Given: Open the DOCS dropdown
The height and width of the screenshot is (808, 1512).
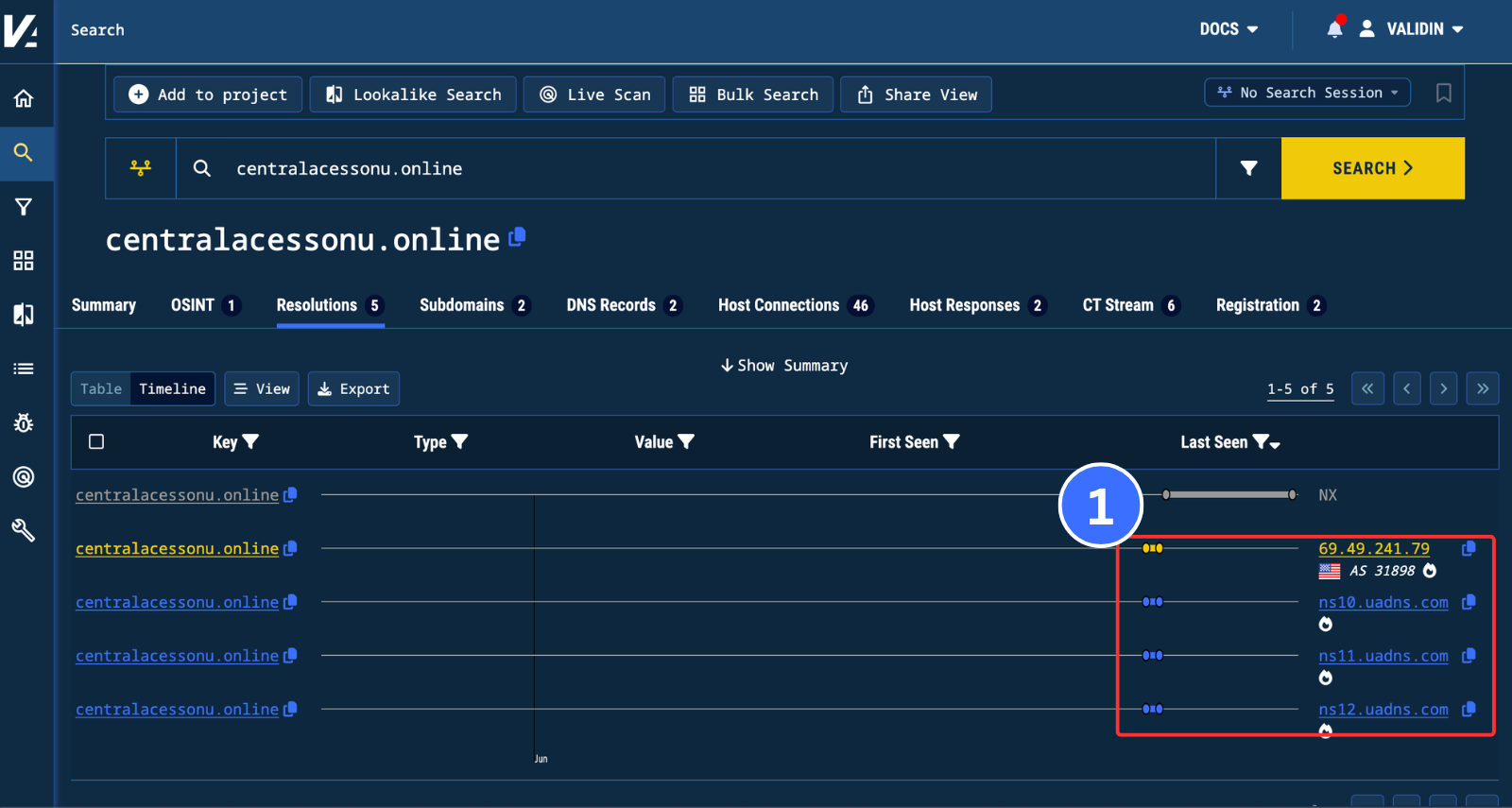Looking at the screenshot, I should [x=1228, y=29].
